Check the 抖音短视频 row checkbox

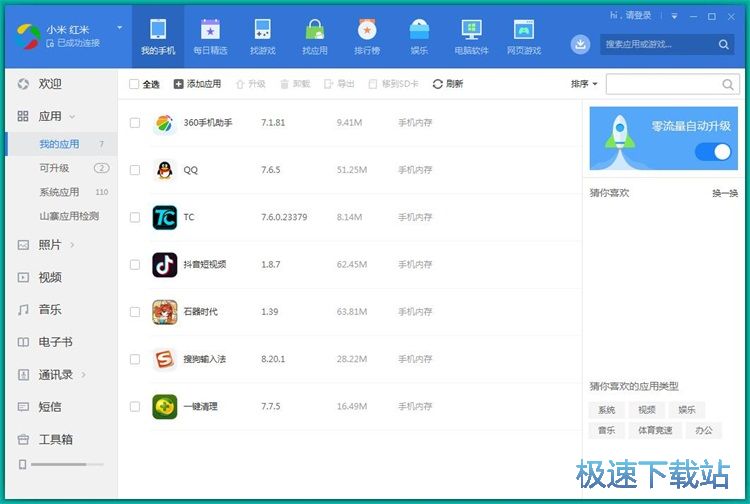tap(135, 264)
